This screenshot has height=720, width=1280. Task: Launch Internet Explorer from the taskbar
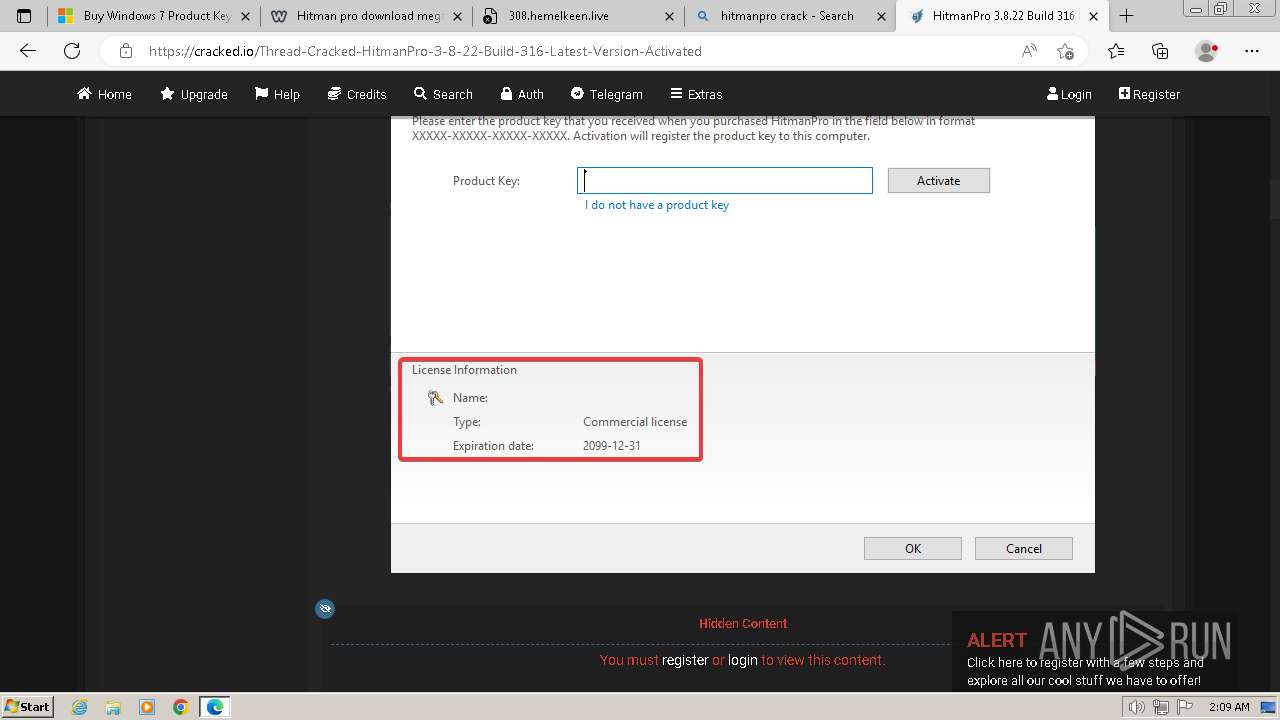[x=79, y=707]
